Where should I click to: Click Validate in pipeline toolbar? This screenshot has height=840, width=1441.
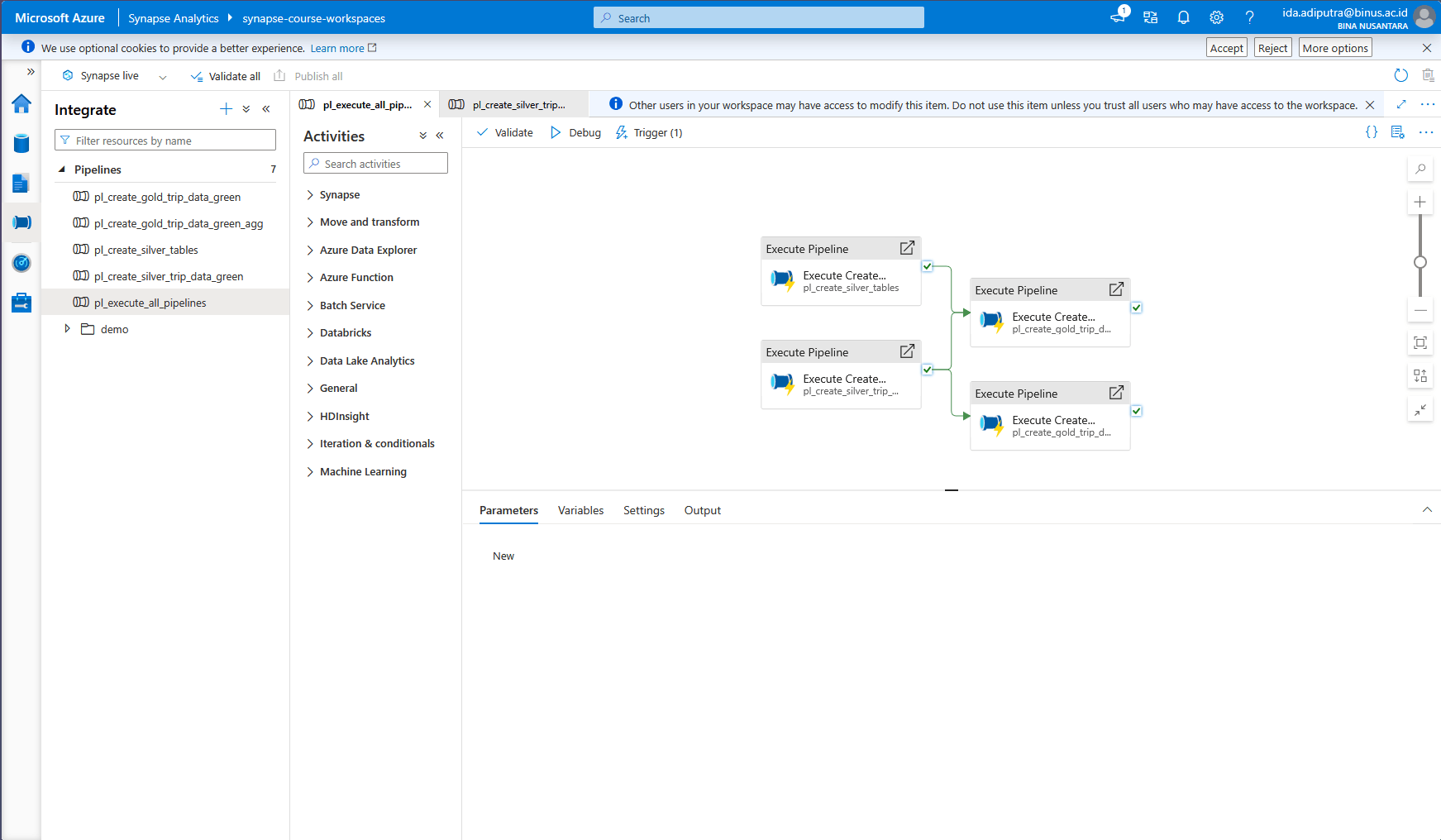pyautogui.click(x=505, y=132)
